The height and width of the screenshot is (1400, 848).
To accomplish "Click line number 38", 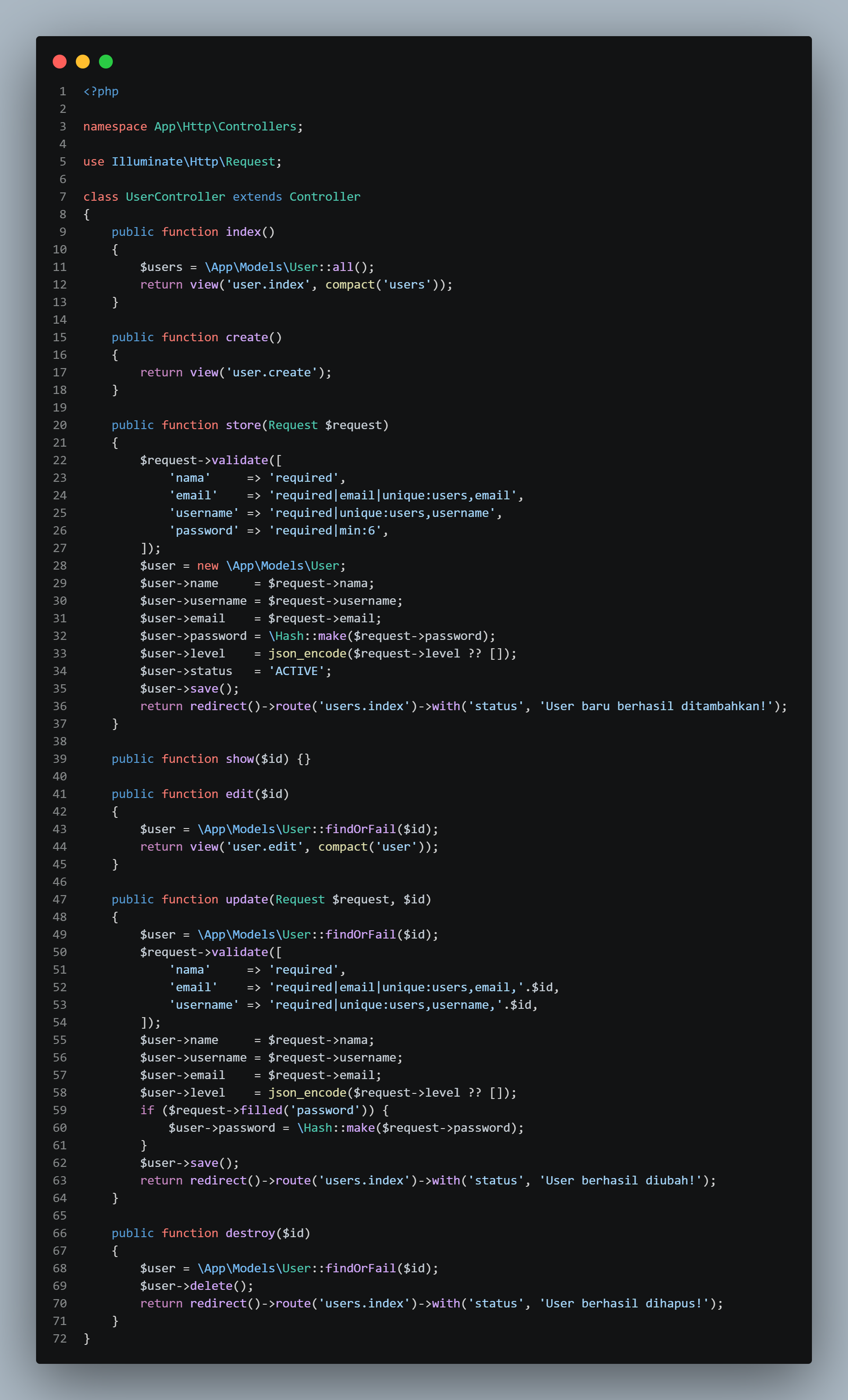I will pos(60,741).
